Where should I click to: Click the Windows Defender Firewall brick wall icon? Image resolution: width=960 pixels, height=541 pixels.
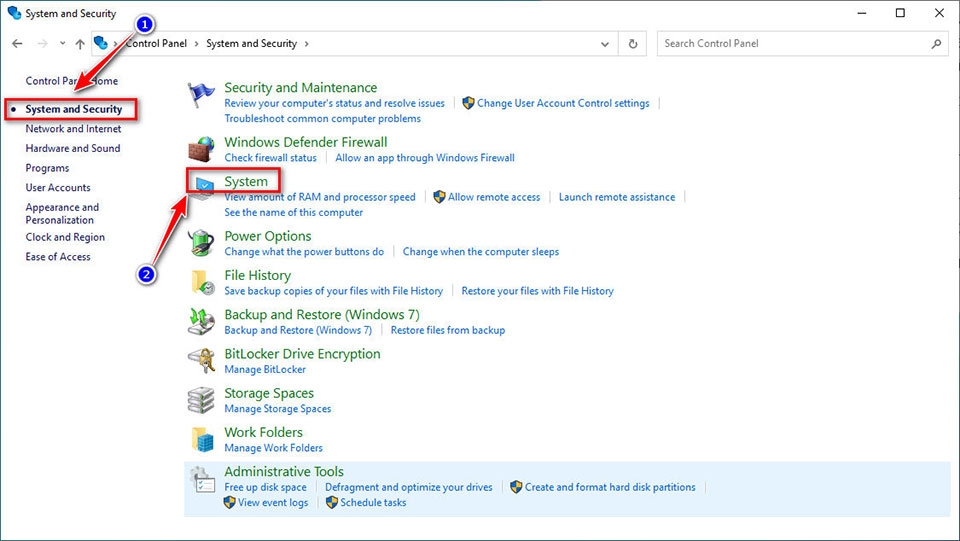(x=201, y=150)
